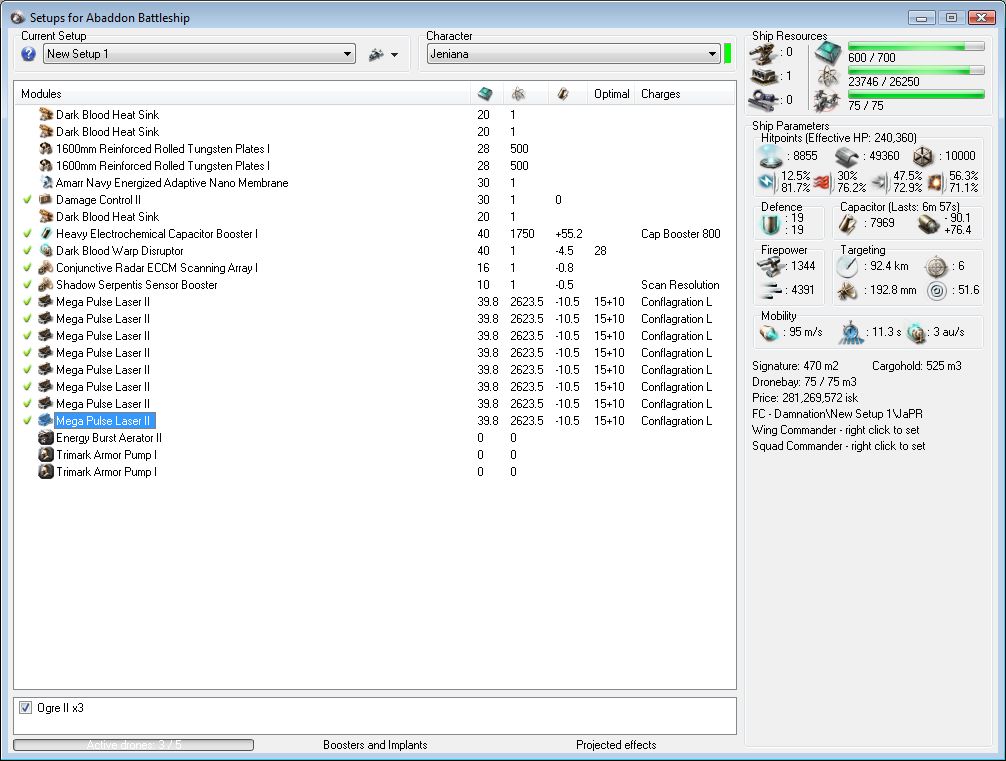Click the ship setup actions icon
This screenshot has width=1006, height=761.
376,54
